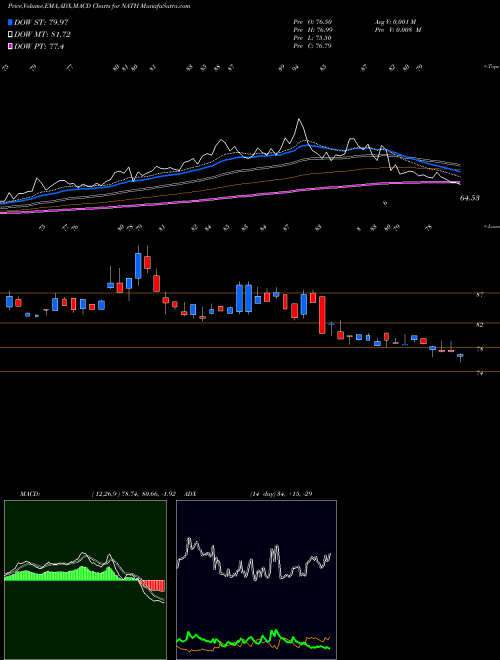
Task: Click the 78 price axis label
Action: [479, 349]
